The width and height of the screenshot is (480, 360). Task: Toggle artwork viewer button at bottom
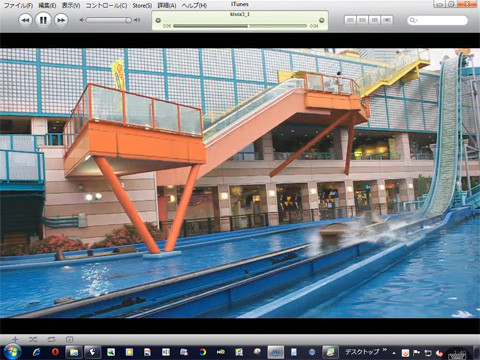(x=69, y=339)
